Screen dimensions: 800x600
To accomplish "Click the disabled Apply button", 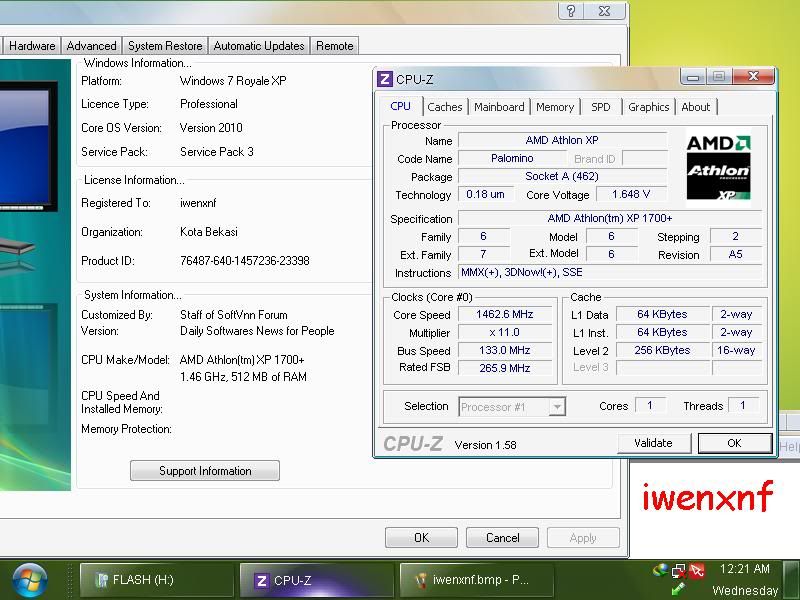I will coord(583,538).
